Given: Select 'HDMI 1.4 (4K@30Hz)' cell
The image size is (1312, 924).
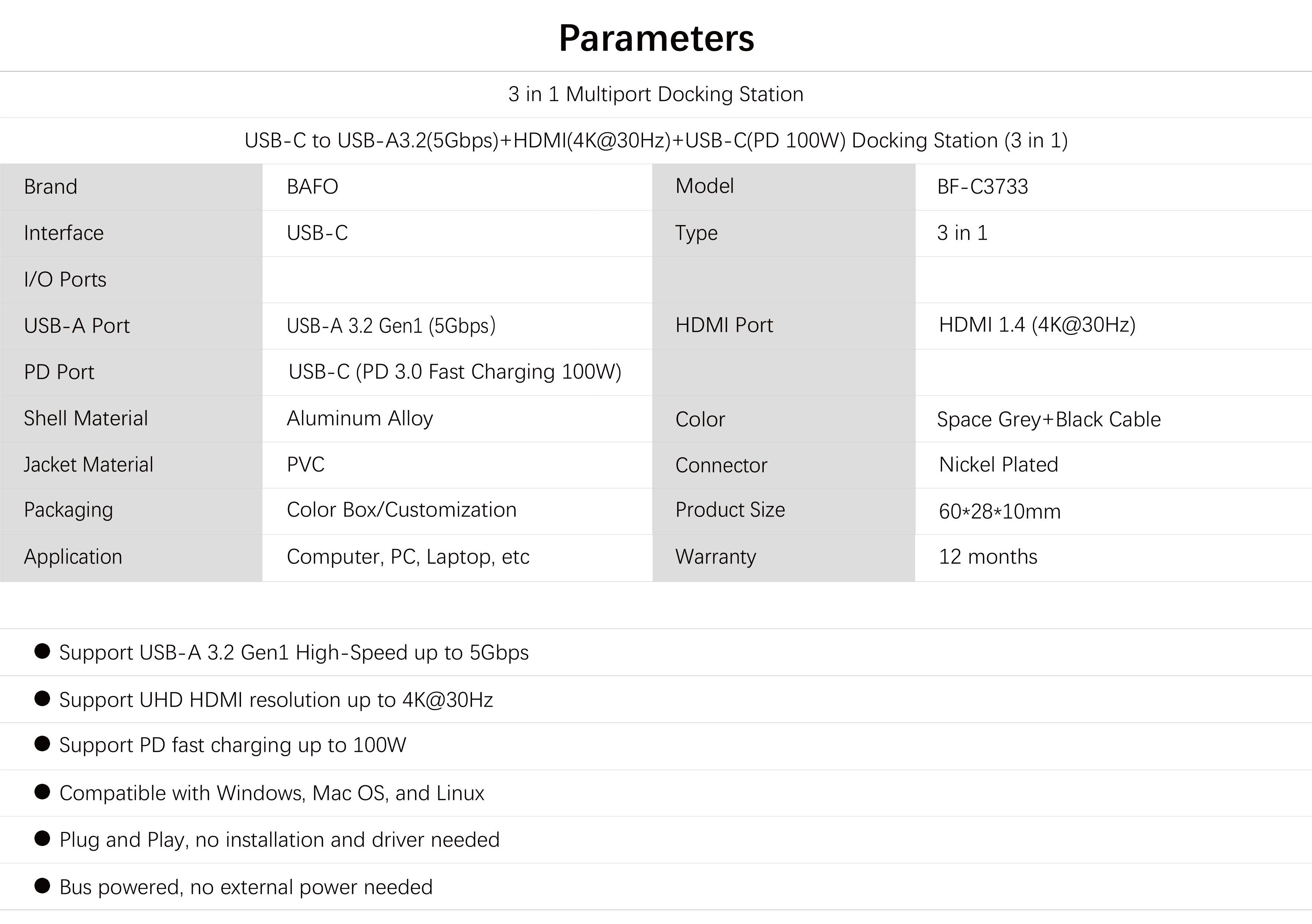Looking at the screenshot, I should [x=1037, y=325].
